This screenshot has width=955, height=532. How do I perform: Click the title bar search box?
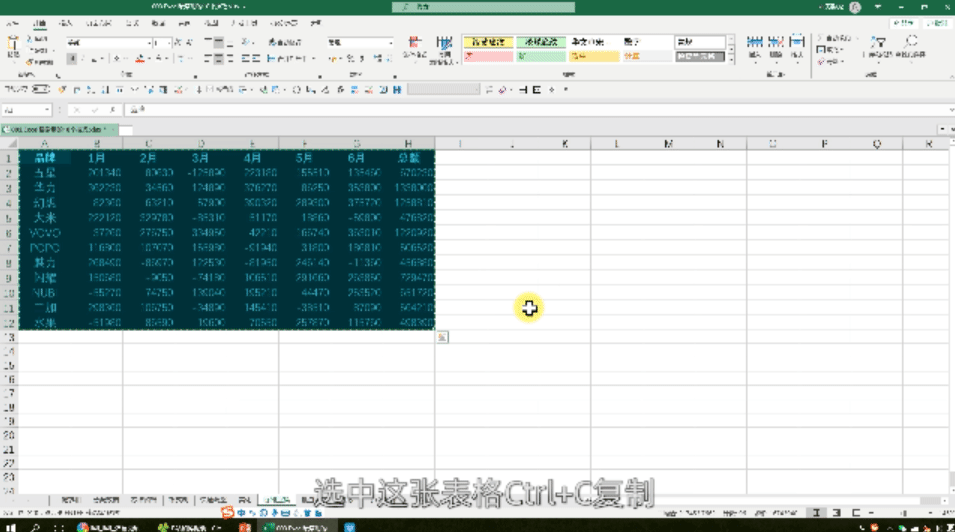(483, 7)
